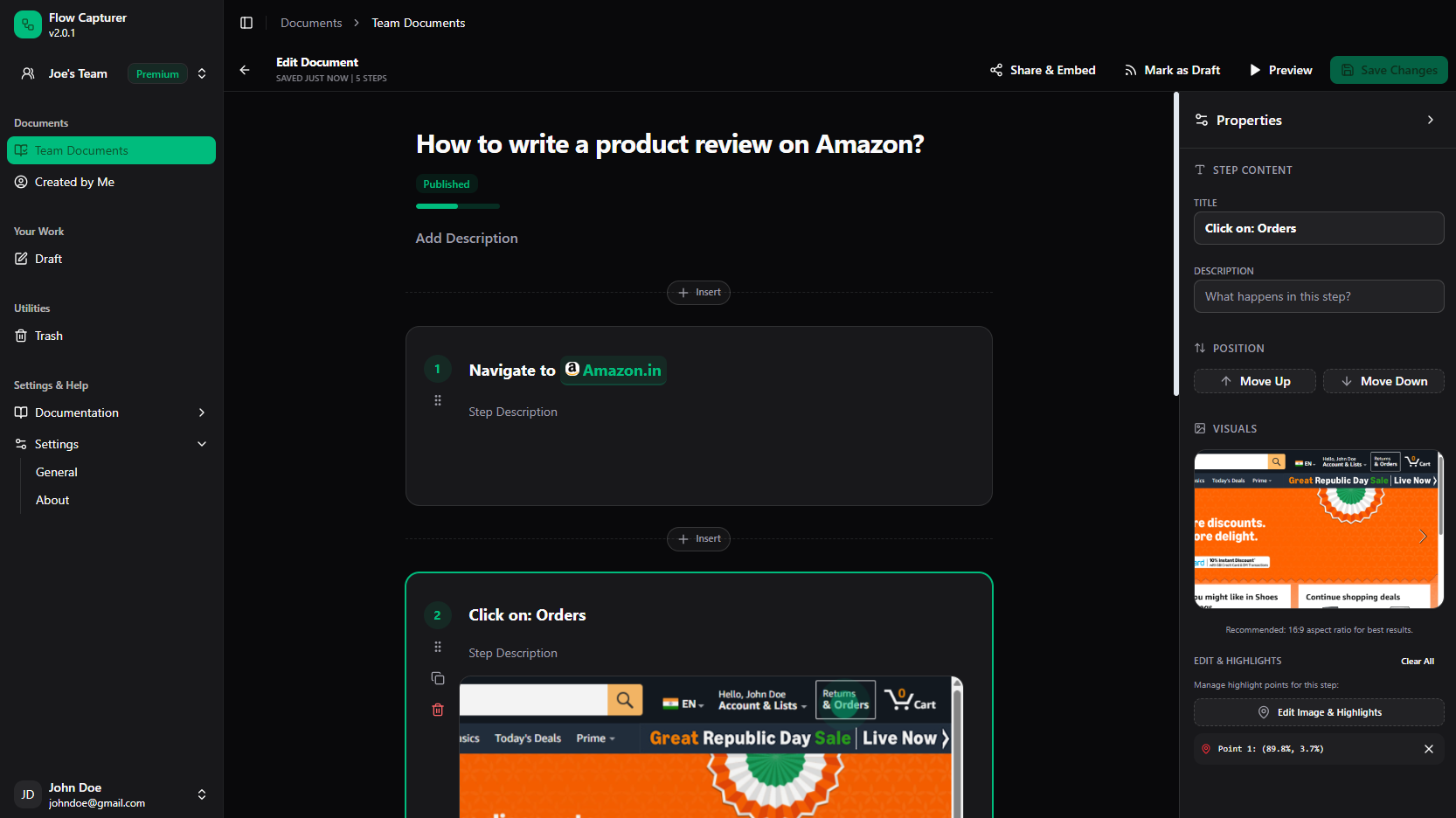
Task: Start the document Preview
Action: point(1281,70)
